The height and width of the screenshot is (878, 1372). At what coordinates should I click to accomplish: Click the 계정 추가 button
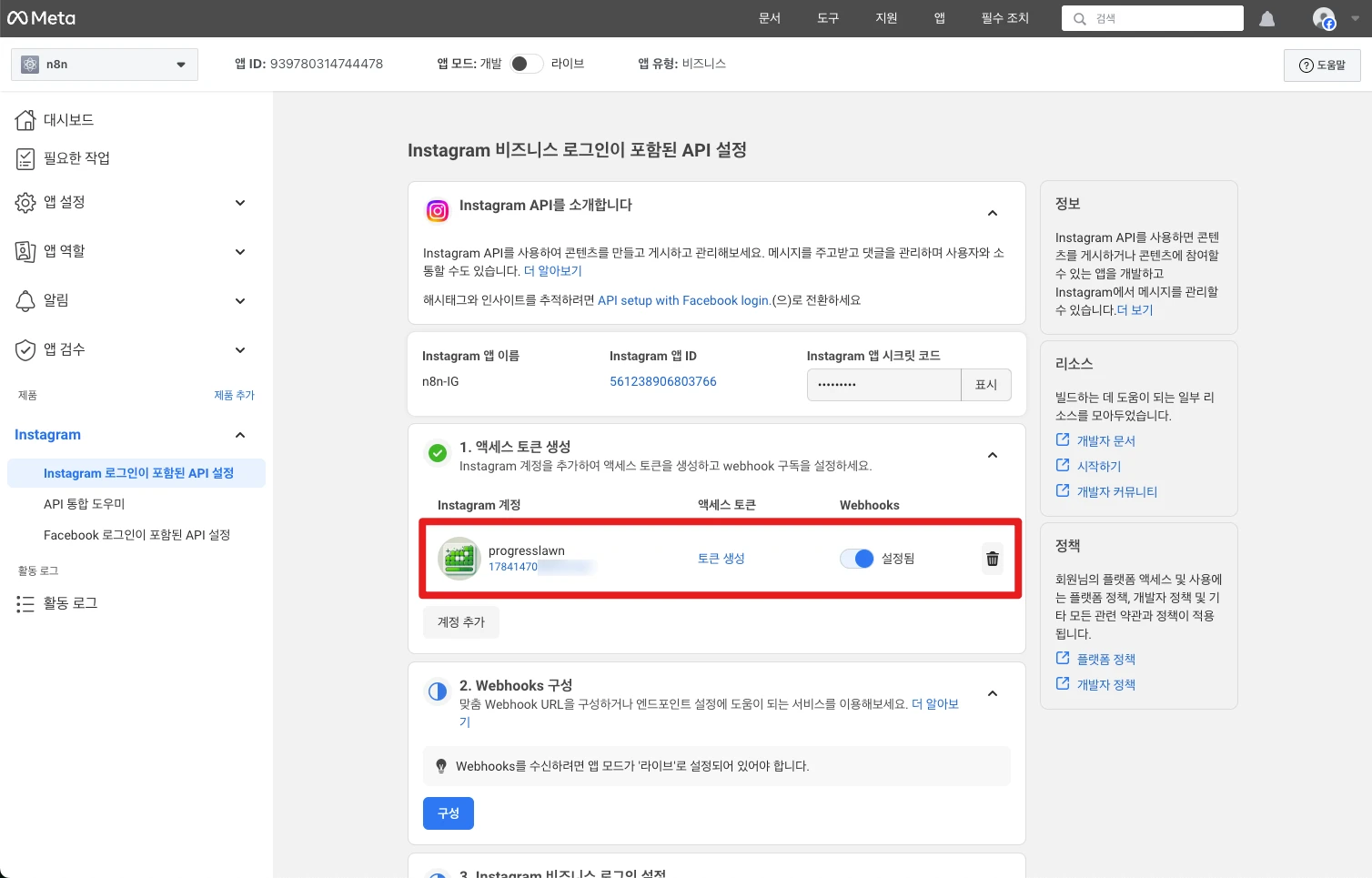pyautogui.click(x=461, y=622)
